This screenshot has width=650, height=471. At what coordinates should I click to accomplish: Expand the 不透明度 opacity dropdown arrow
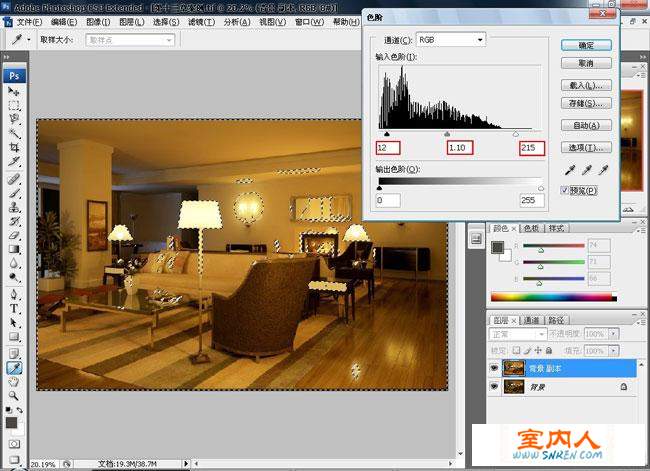pos(614,334)
